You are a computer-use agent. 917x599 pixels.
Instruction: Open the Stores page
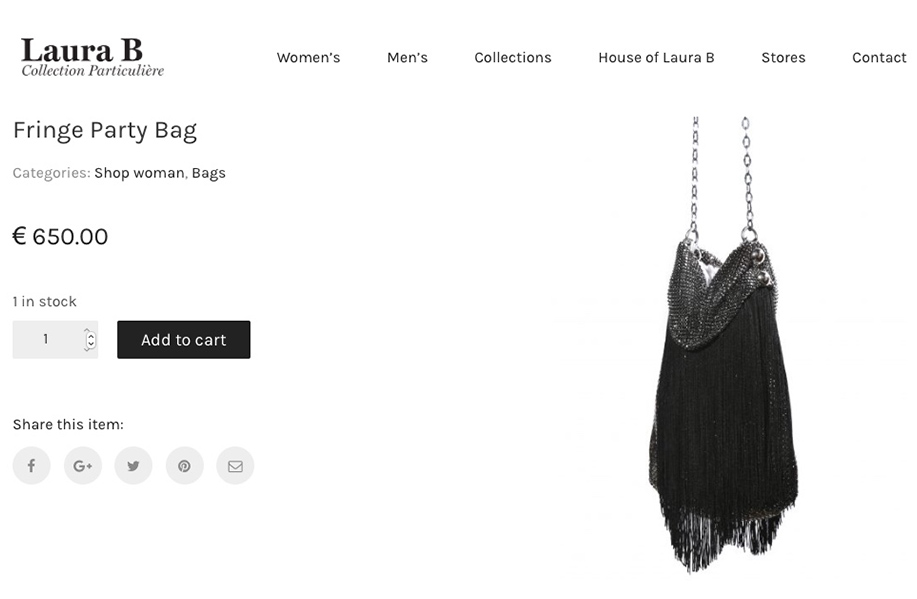(783, 57)
